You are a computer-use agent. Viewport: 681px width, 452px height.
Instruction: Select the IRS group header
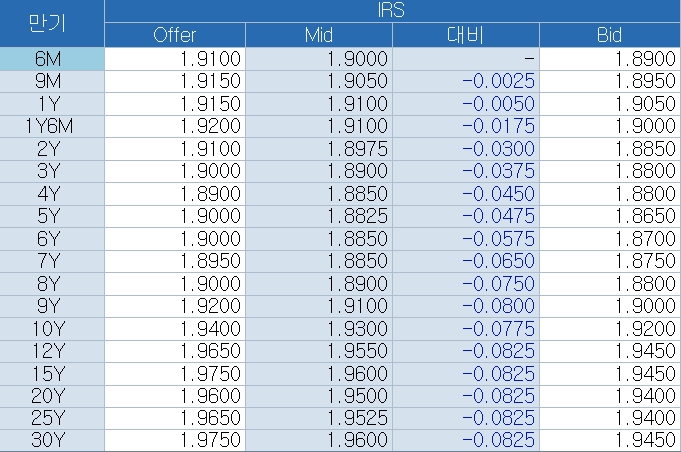pos(391,11)
